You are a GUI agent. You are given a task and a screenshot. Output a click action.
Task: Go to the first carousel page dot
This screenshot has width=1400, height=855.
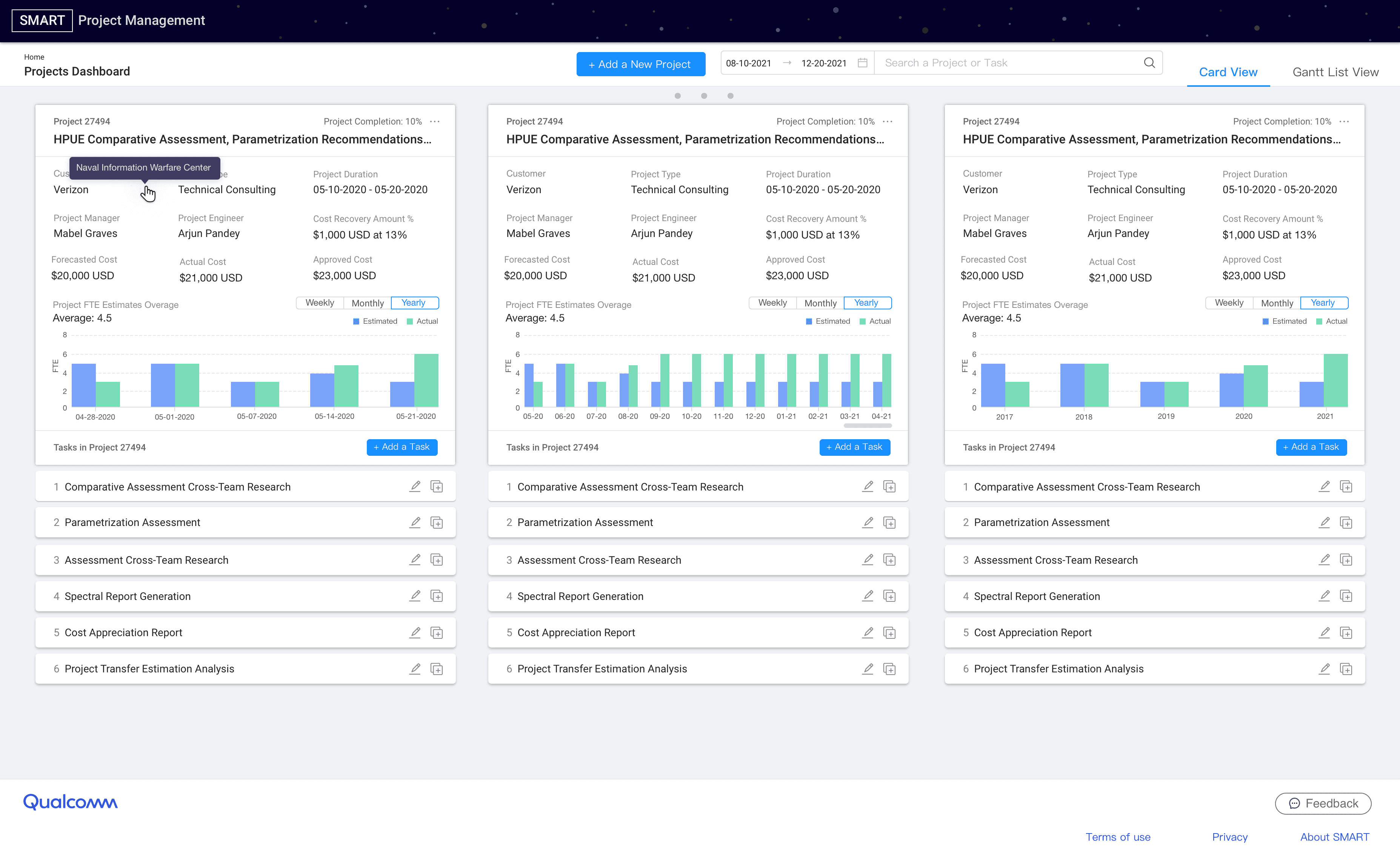click(x=677, y=96)
